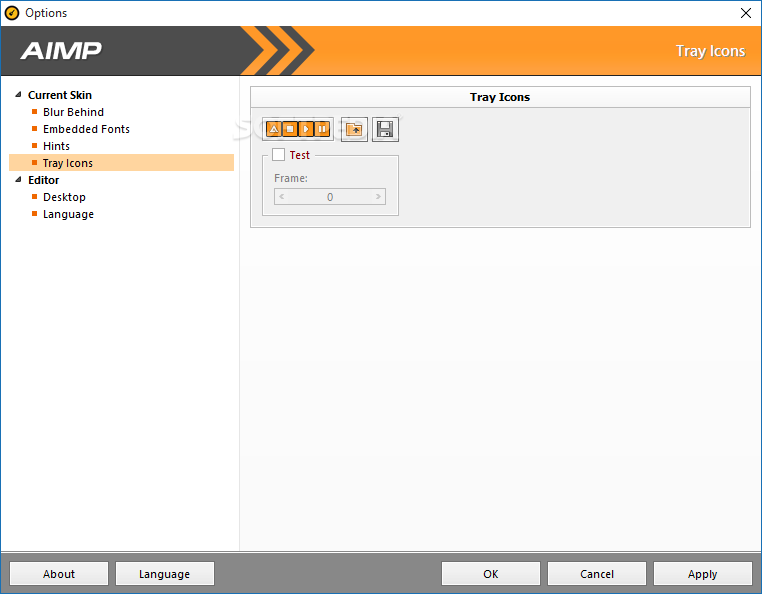Image resolution: width=762 pixels, height=594 pixels.
Task: Click the AIMP logo in banner
Action: 61,51
